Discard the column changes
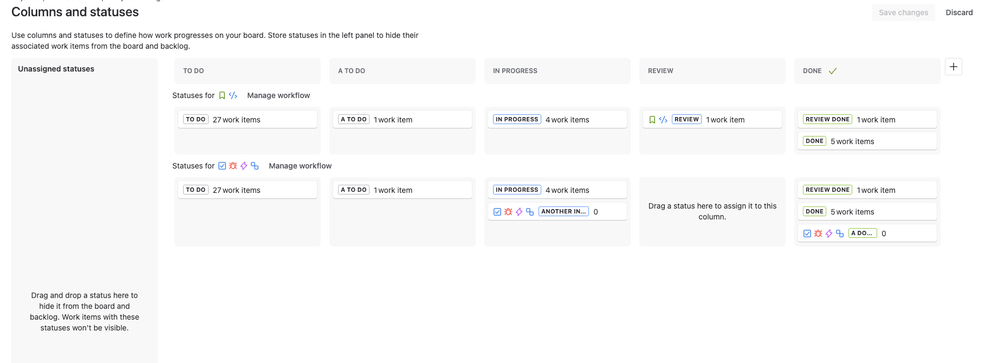This screenshot has height=363, width=998. tap(959, 12)
